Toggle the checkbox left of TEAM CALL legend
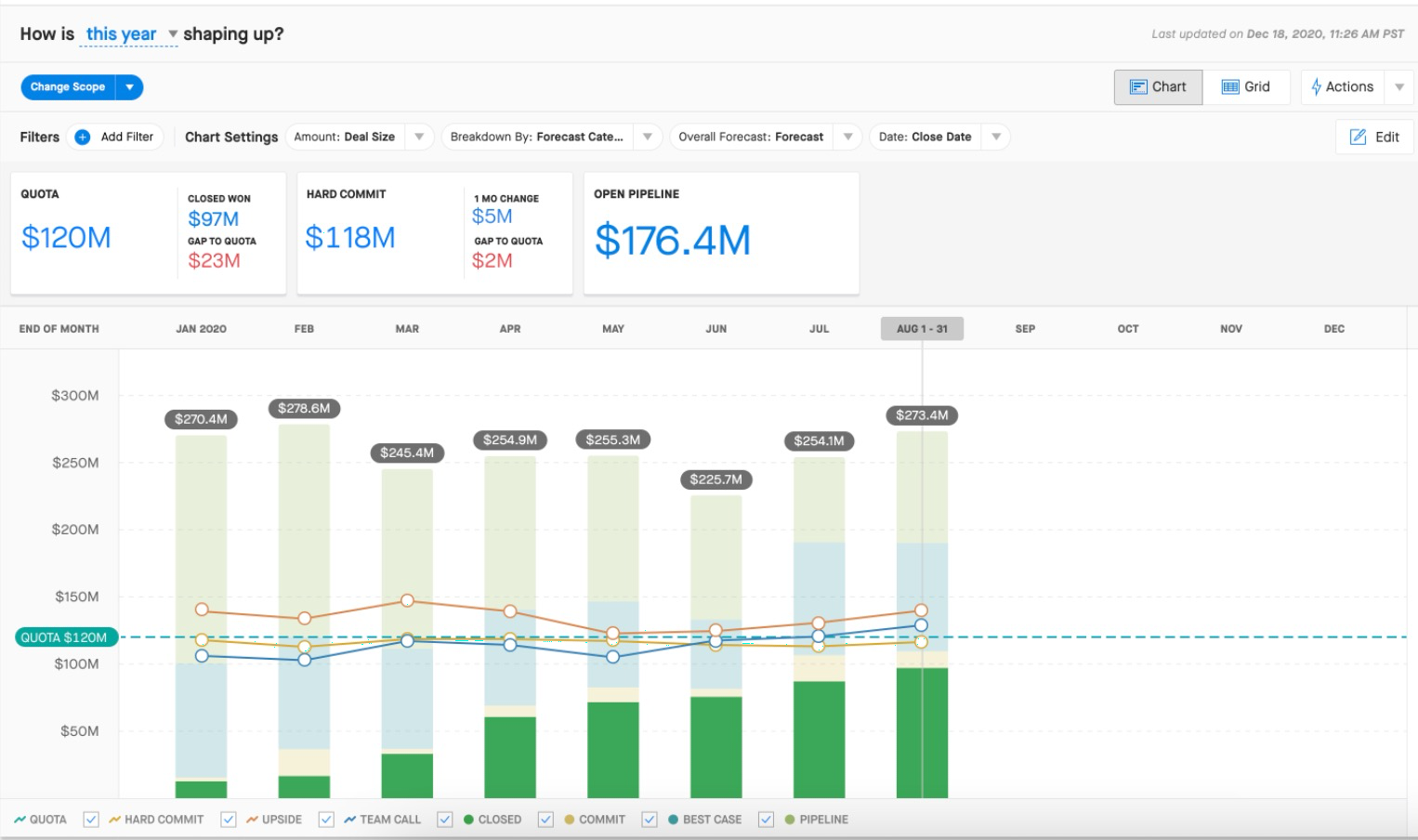This screenshot has height=840, width=1418. click(326, 820)
